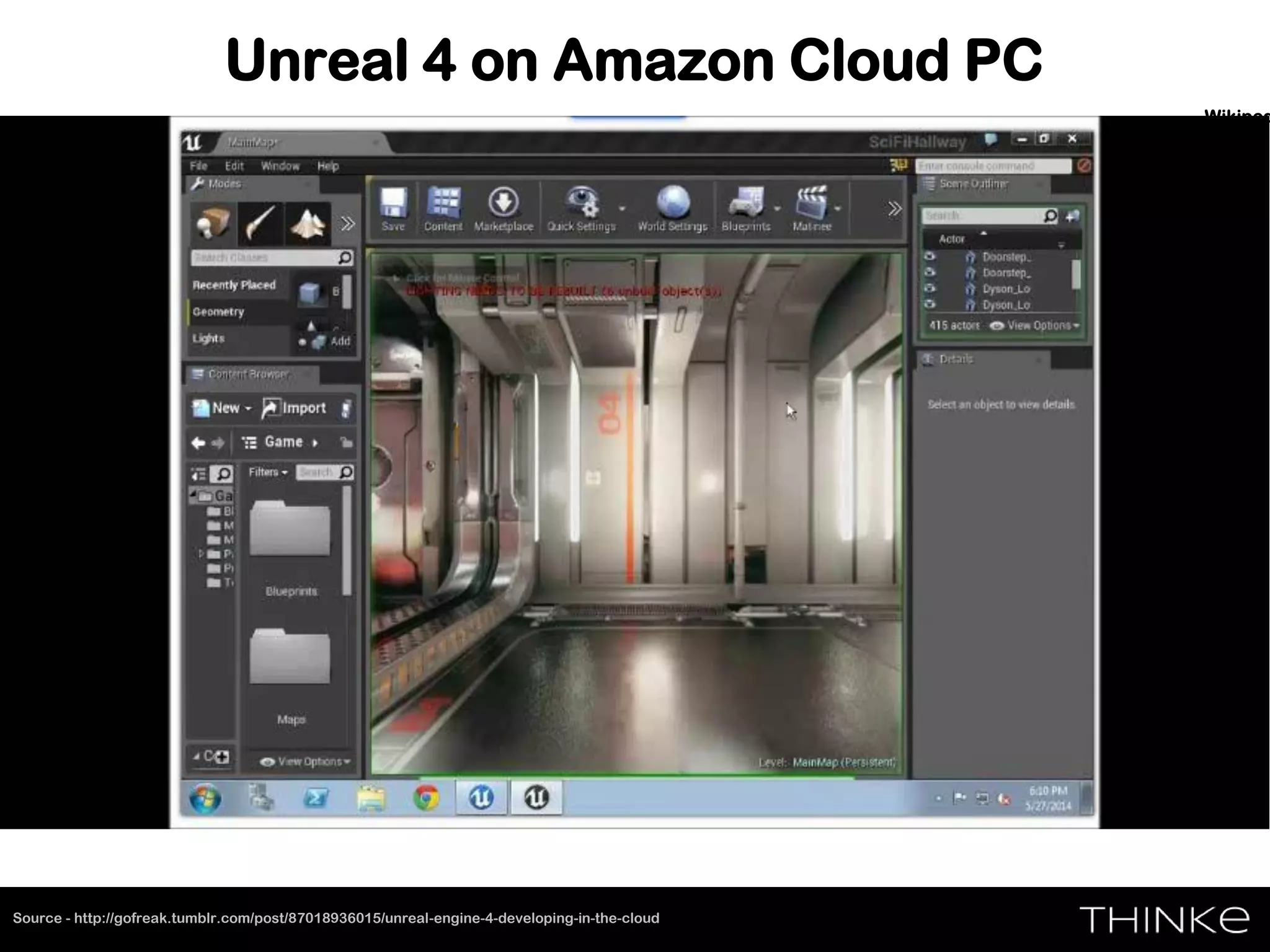
Task: Switch to the second Unreal Editor taskbar icon
Action: (536, 798)
